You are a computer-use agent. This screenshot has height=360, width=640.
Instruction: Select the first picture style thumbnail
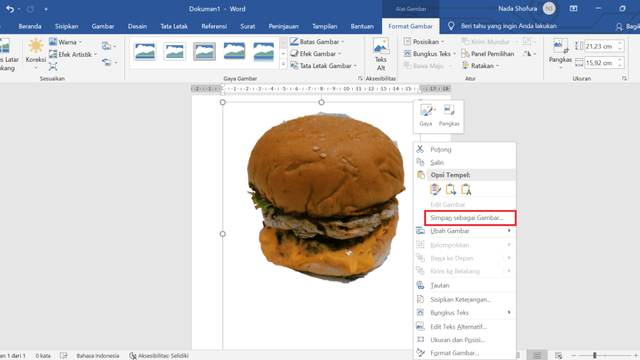(145, 51)
